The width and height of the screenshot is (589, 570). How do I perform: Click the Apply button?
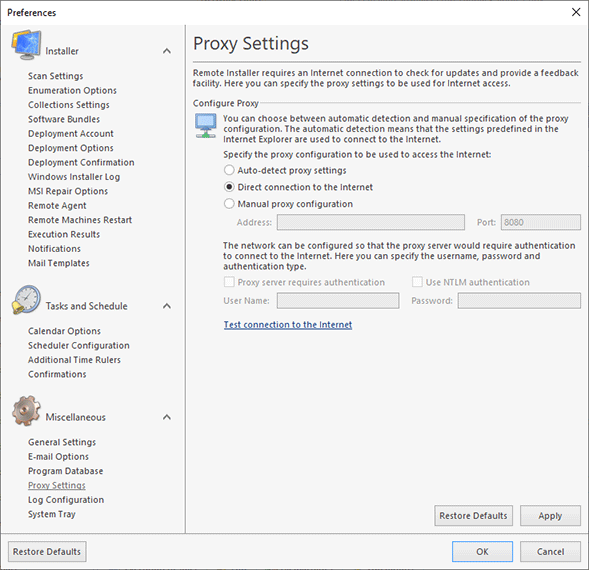[x=550, y=516]
